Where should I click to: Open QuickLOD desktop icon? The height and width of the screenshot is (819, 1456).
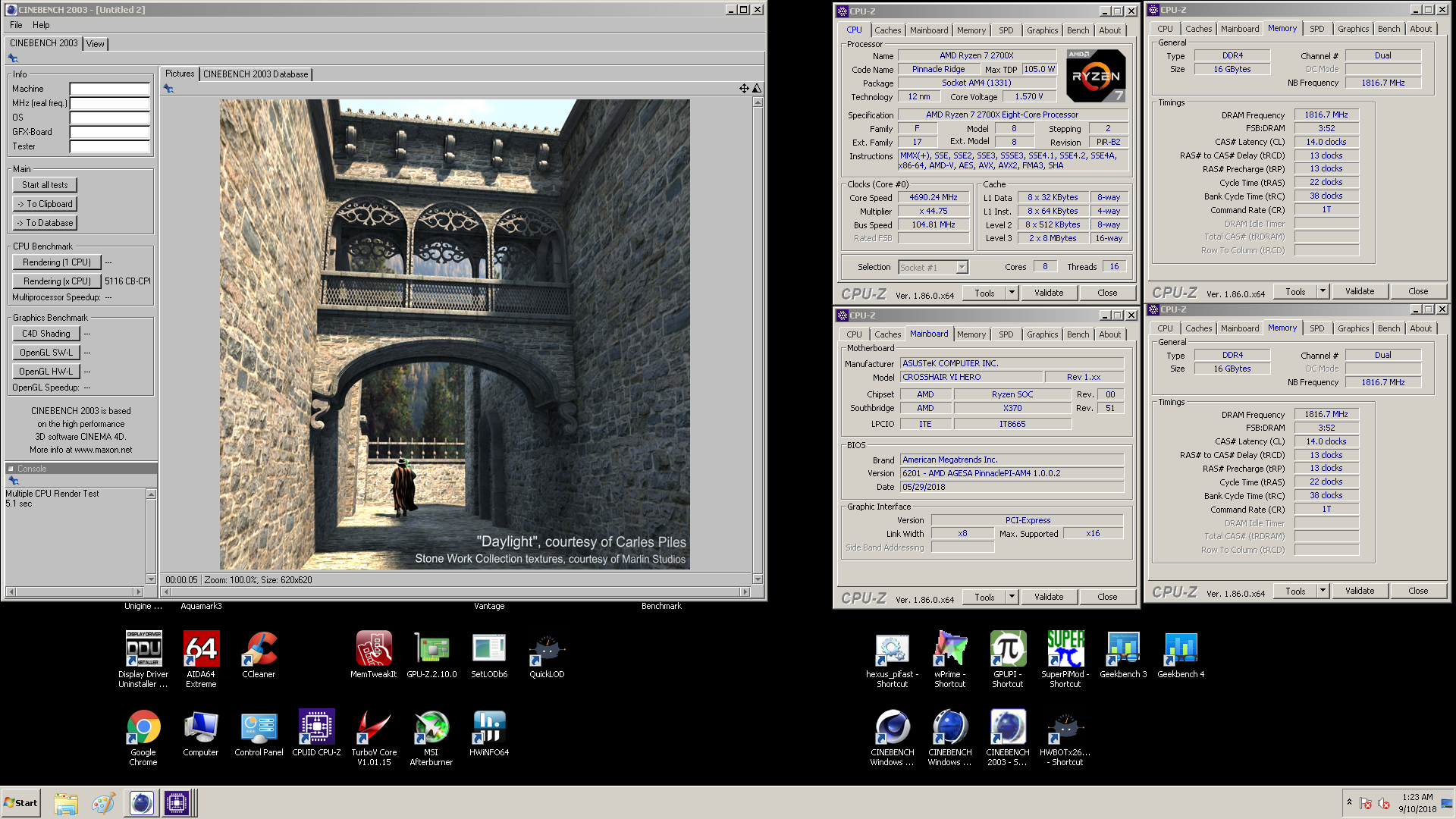coord(547,654)
